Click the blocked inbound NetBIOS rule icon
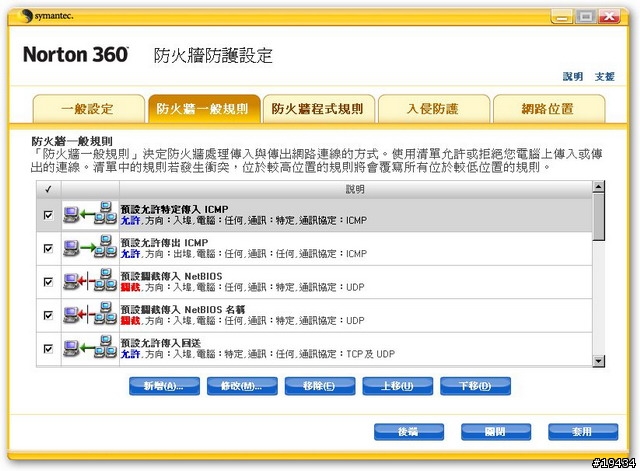640x471 pixels. (x=90, y=281)
